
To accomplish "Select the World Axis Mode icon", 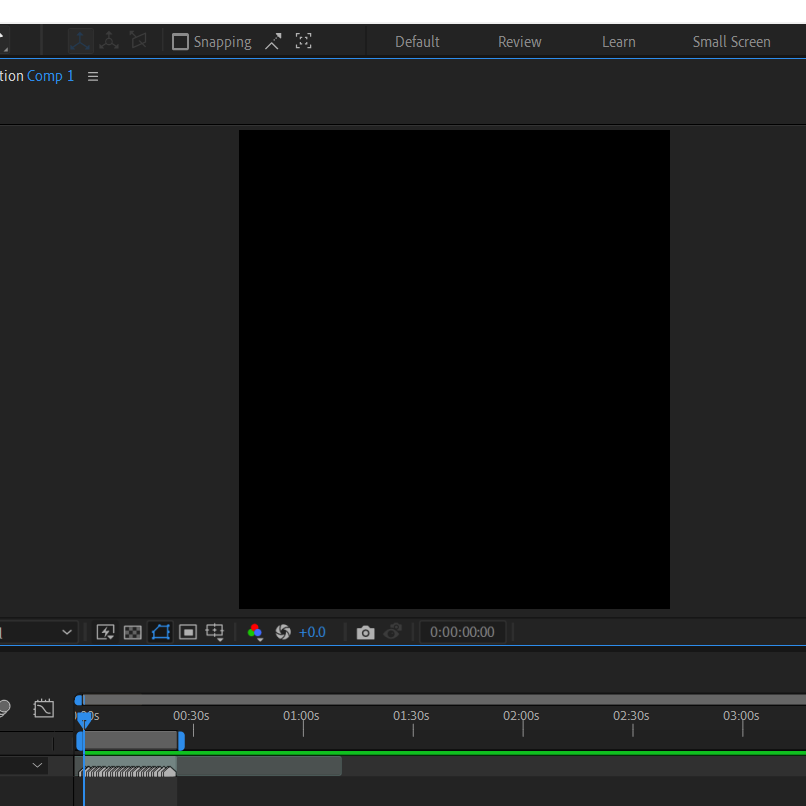I will click(x=109, y=41).
